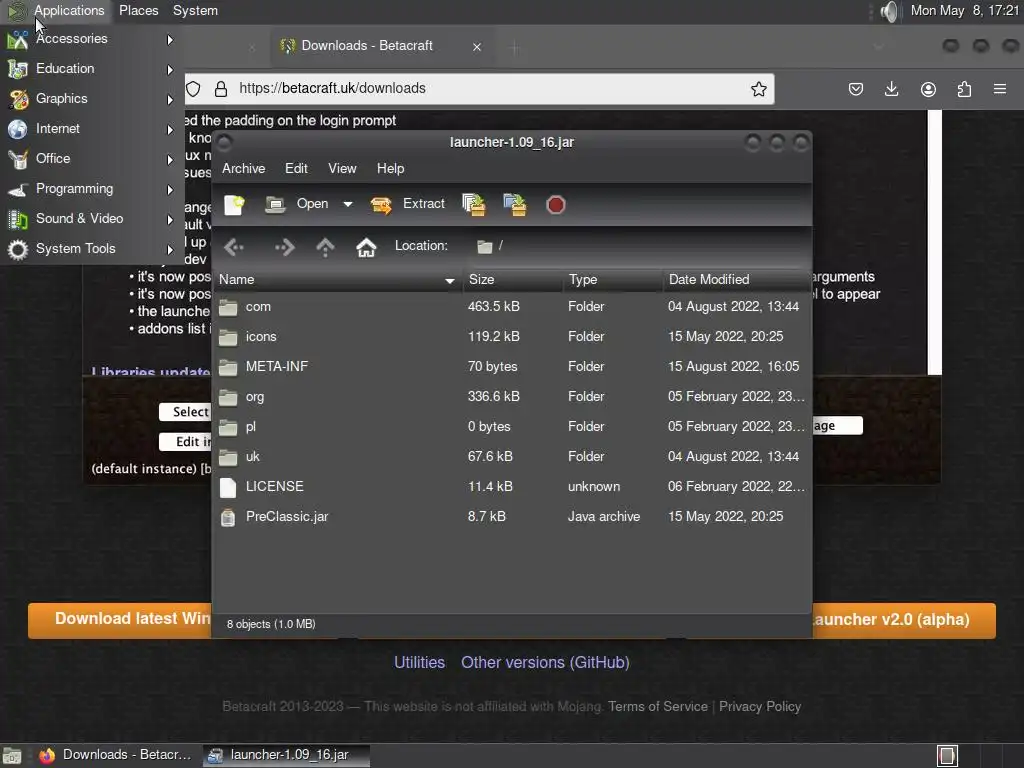This screenshot has height=768, width=1024.
Task: Add a folder to archive icon
Action: click(x=515, y=204)
